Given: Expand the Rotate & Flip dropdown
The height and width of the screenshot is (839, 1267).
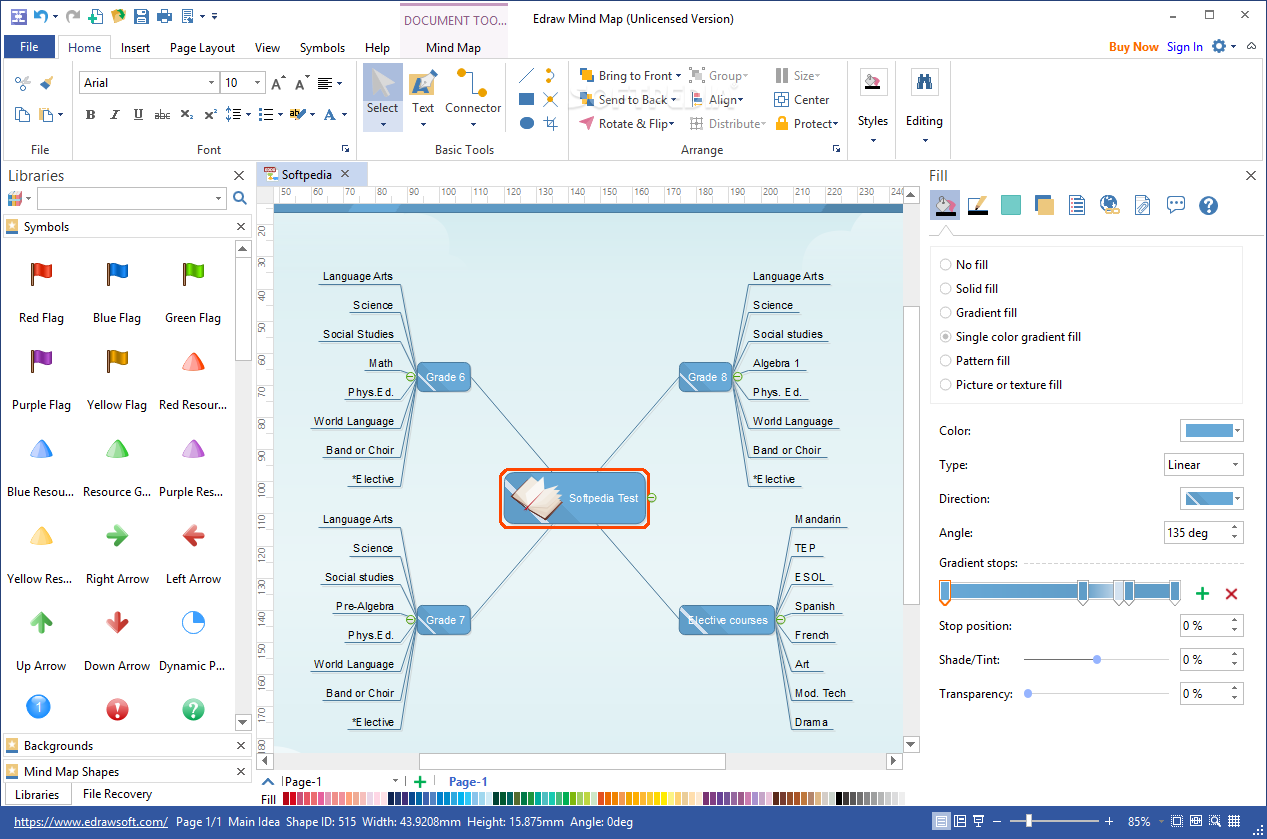Looking at the screenshot, I should (x=672, y=124).
